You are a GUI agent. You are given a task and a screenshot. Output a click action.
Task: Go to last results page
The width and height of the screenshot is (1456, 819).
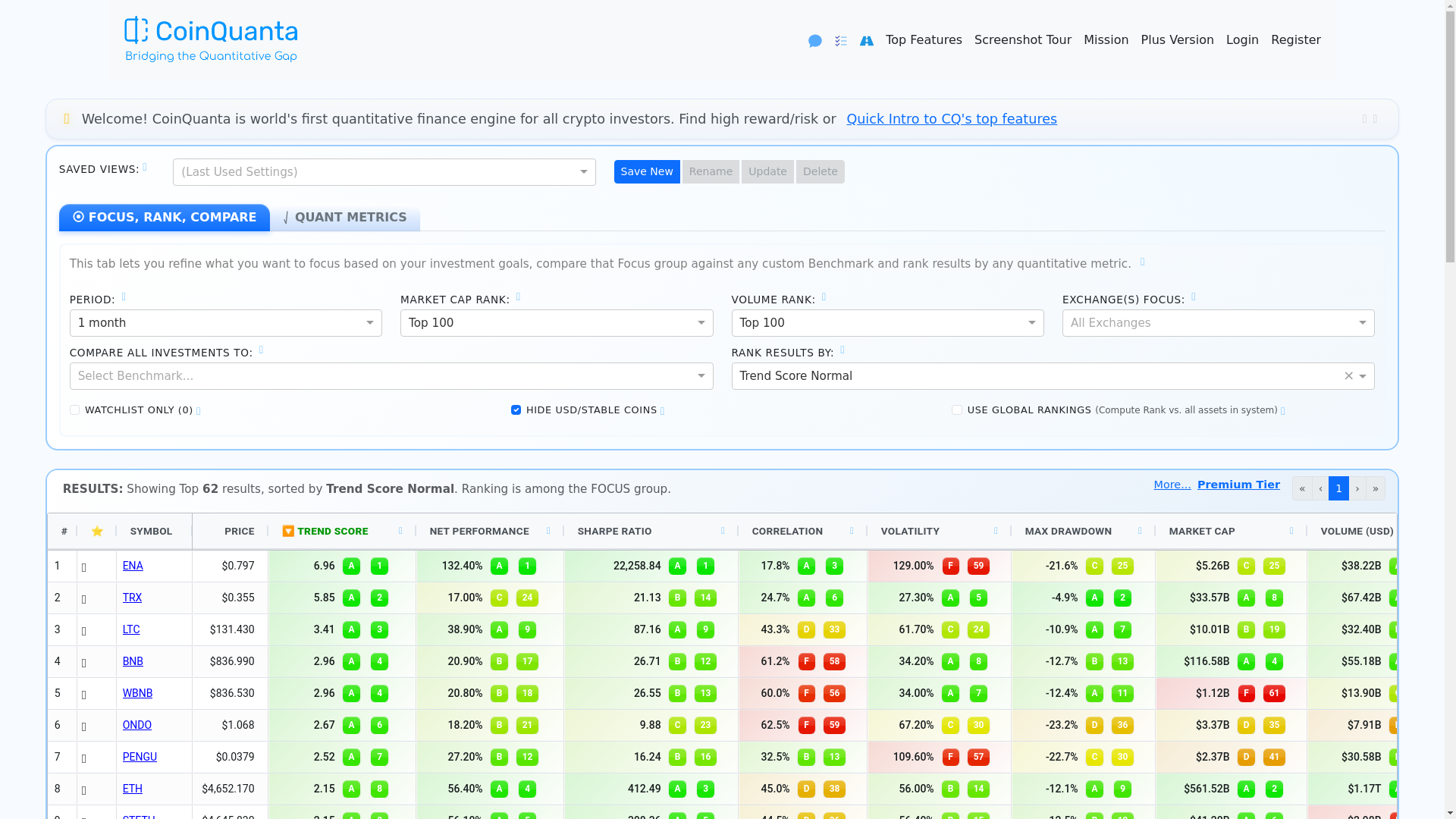pyautogui.click(x=1376, y=488)
